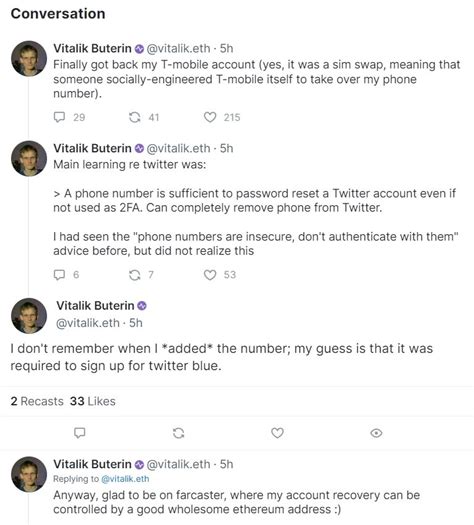Like the twitter blue post
474x525 pixels.
coord(277,433)
